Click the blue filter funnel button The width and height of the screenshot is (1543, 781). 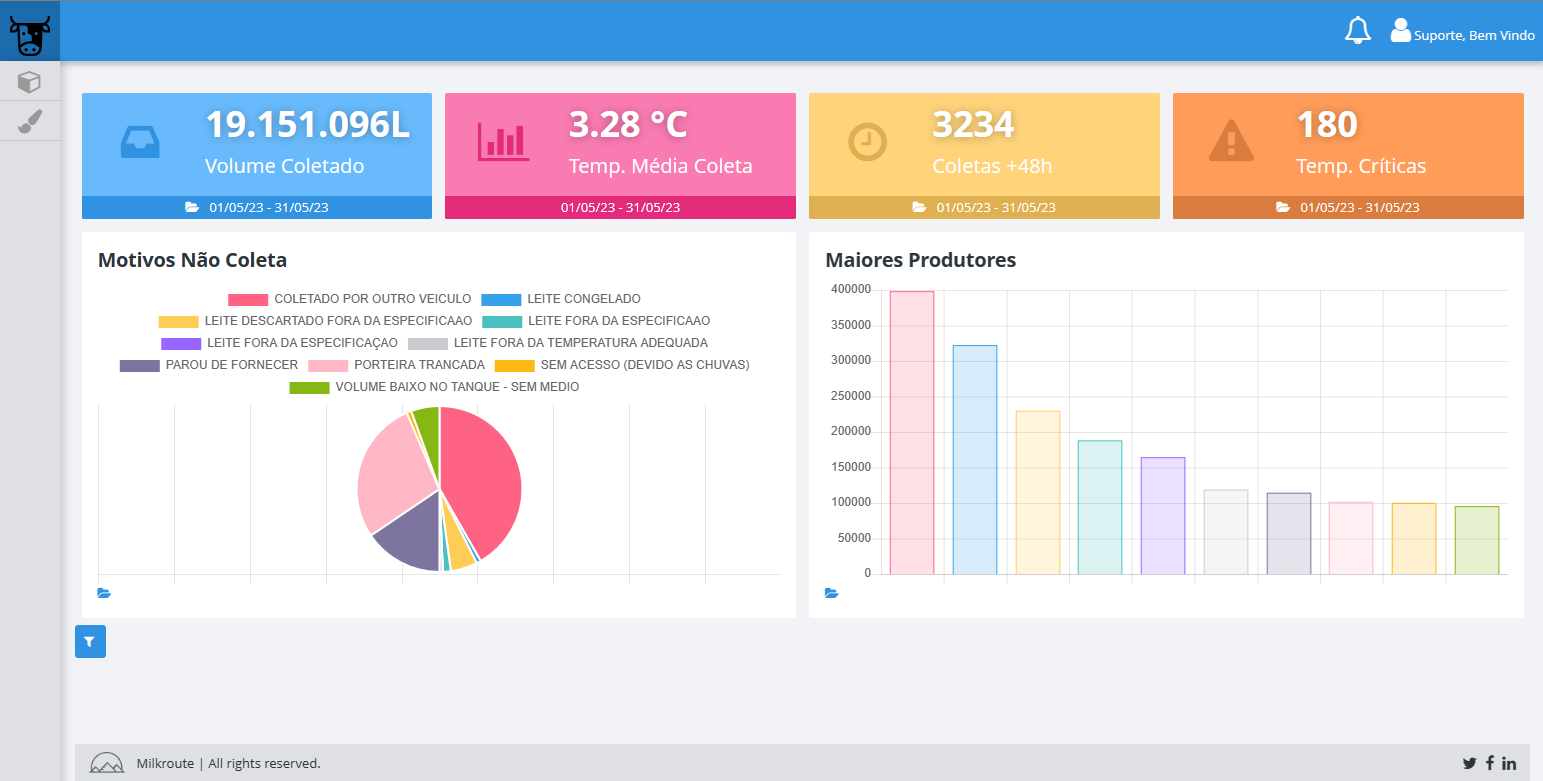pyautogui.click(x=90, y=642)
